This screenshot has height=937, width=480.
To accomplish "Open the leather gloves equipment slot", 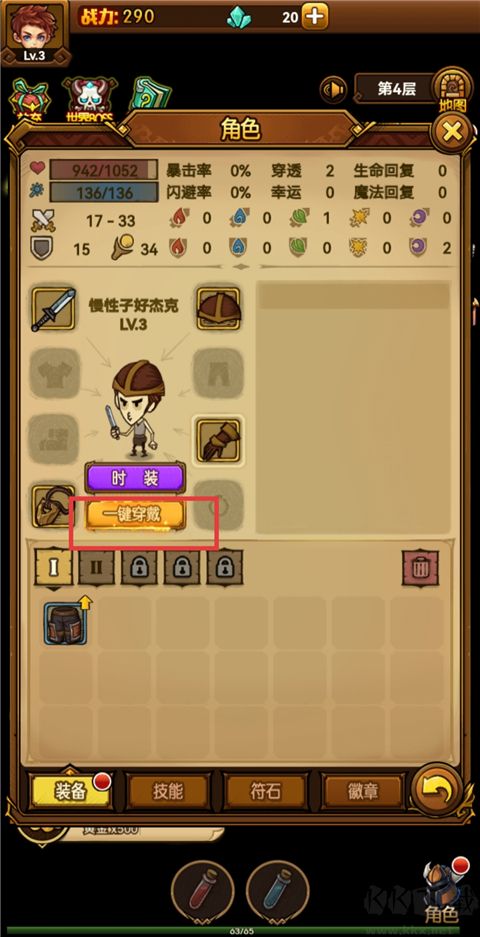I will (x=218, y=440).
